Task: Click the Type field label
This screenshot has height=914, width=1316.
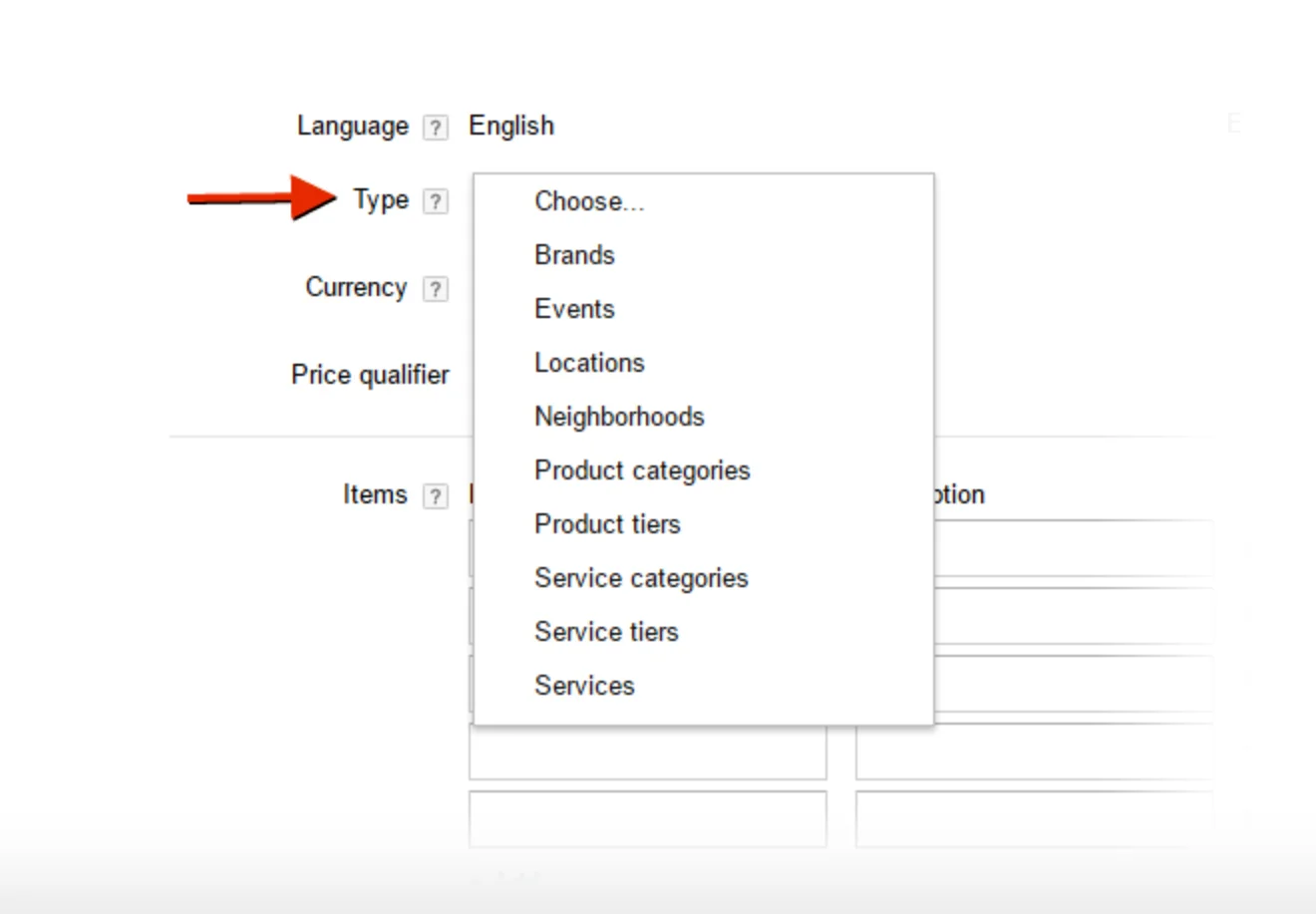Action: 381,199
